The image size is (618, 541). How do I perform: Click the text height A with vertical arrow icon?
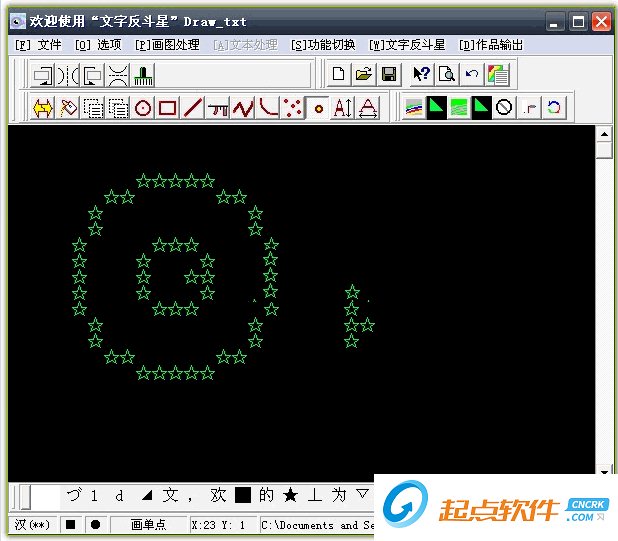coord(343,108)
